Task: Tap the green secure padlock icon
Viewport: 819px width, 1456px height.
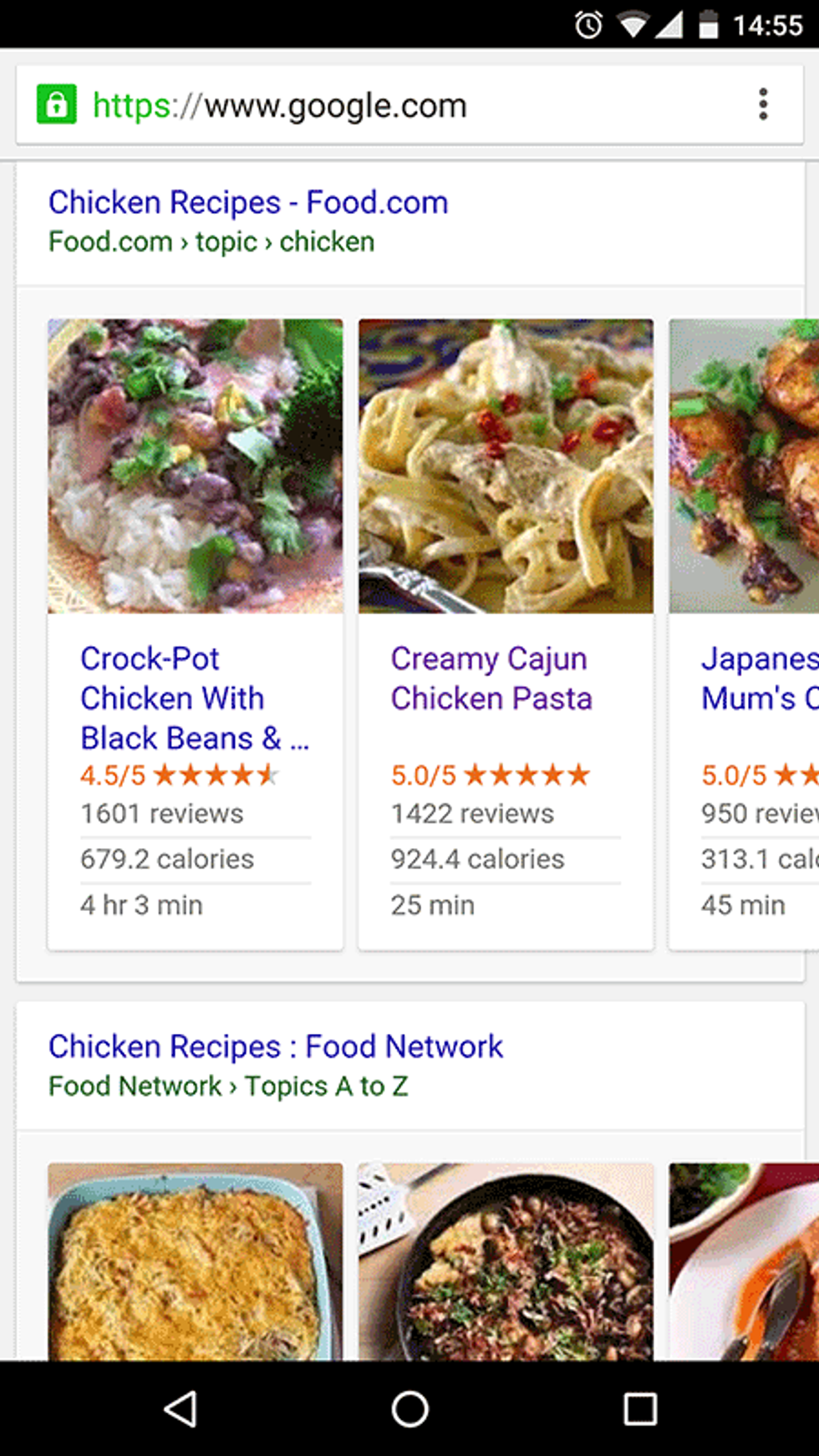Action: tap(57, 104)
